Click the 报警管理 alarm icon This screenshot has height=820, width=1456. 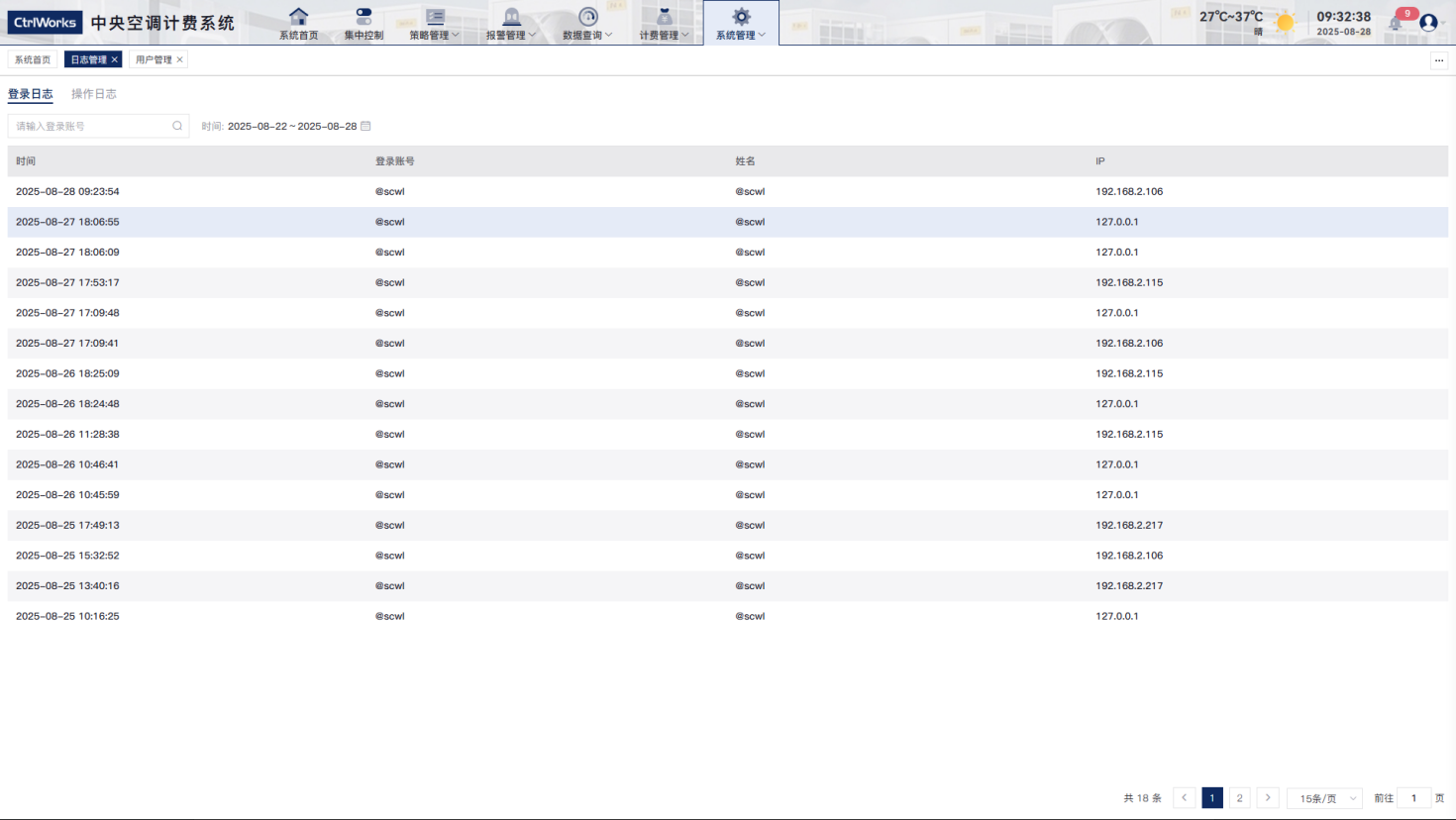[x=511, y=17]
